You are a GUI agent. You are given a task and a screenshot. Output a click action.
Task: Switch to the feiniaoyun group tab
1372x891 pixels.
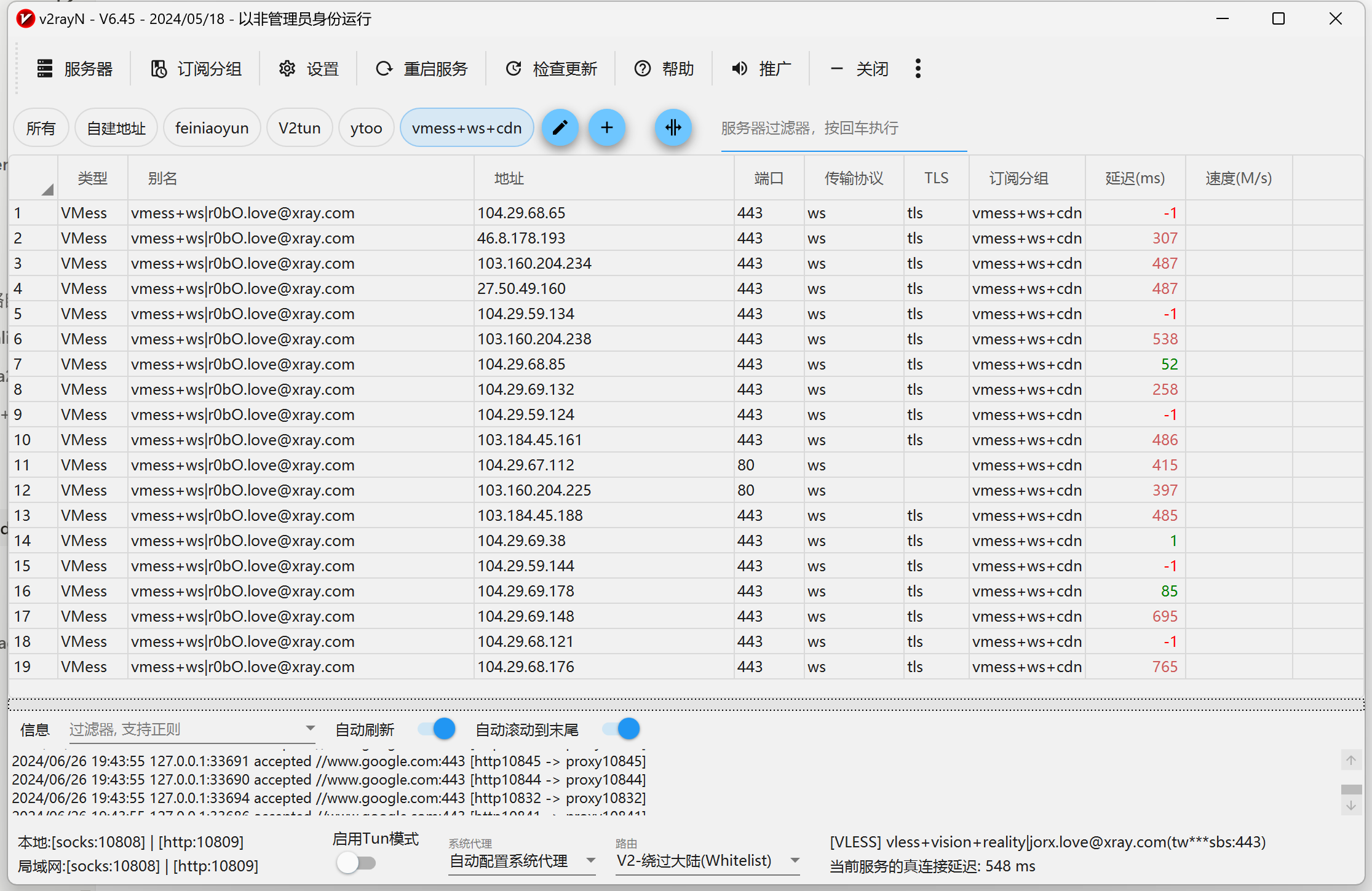212,128
